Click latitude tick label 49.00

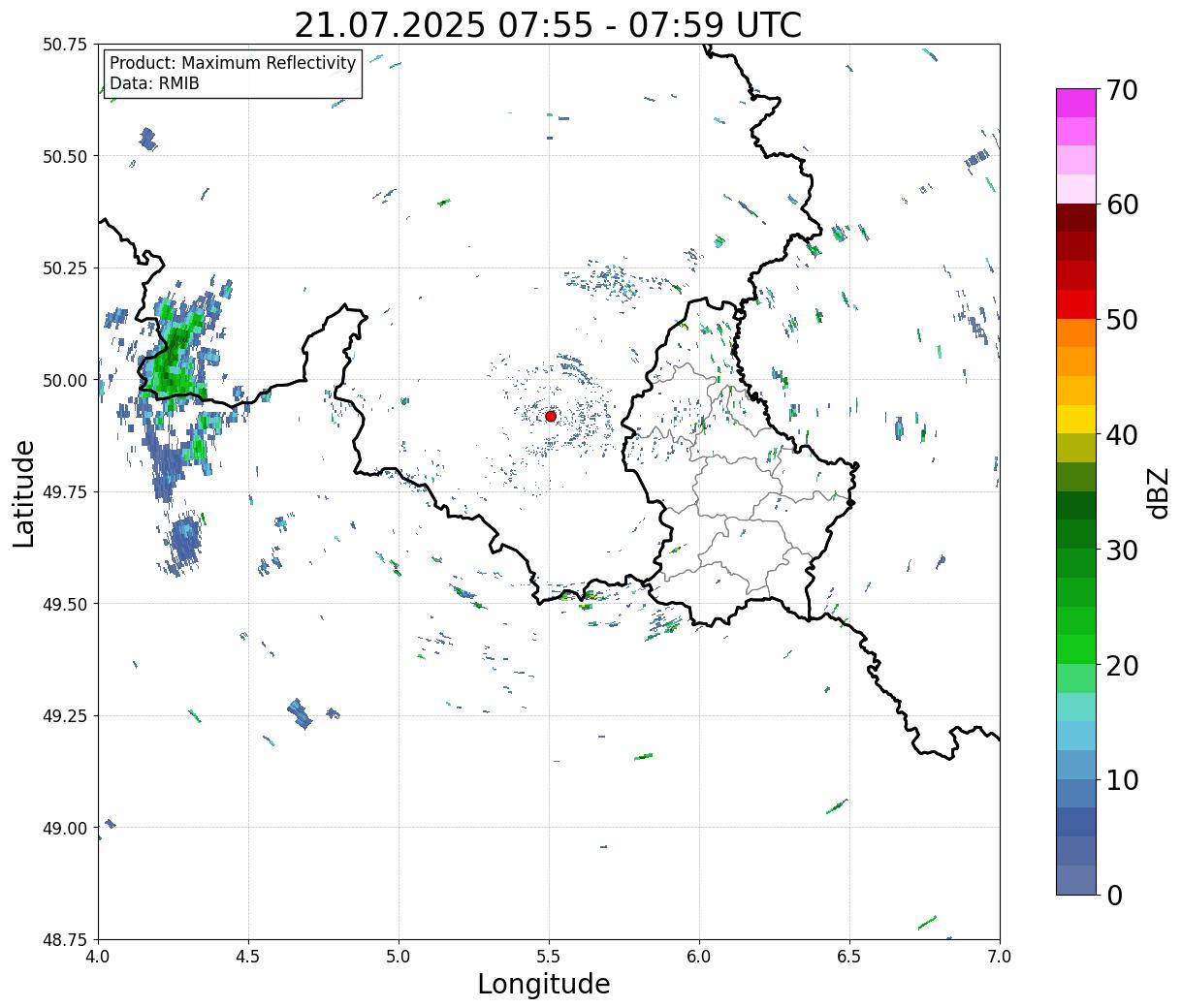65,828
